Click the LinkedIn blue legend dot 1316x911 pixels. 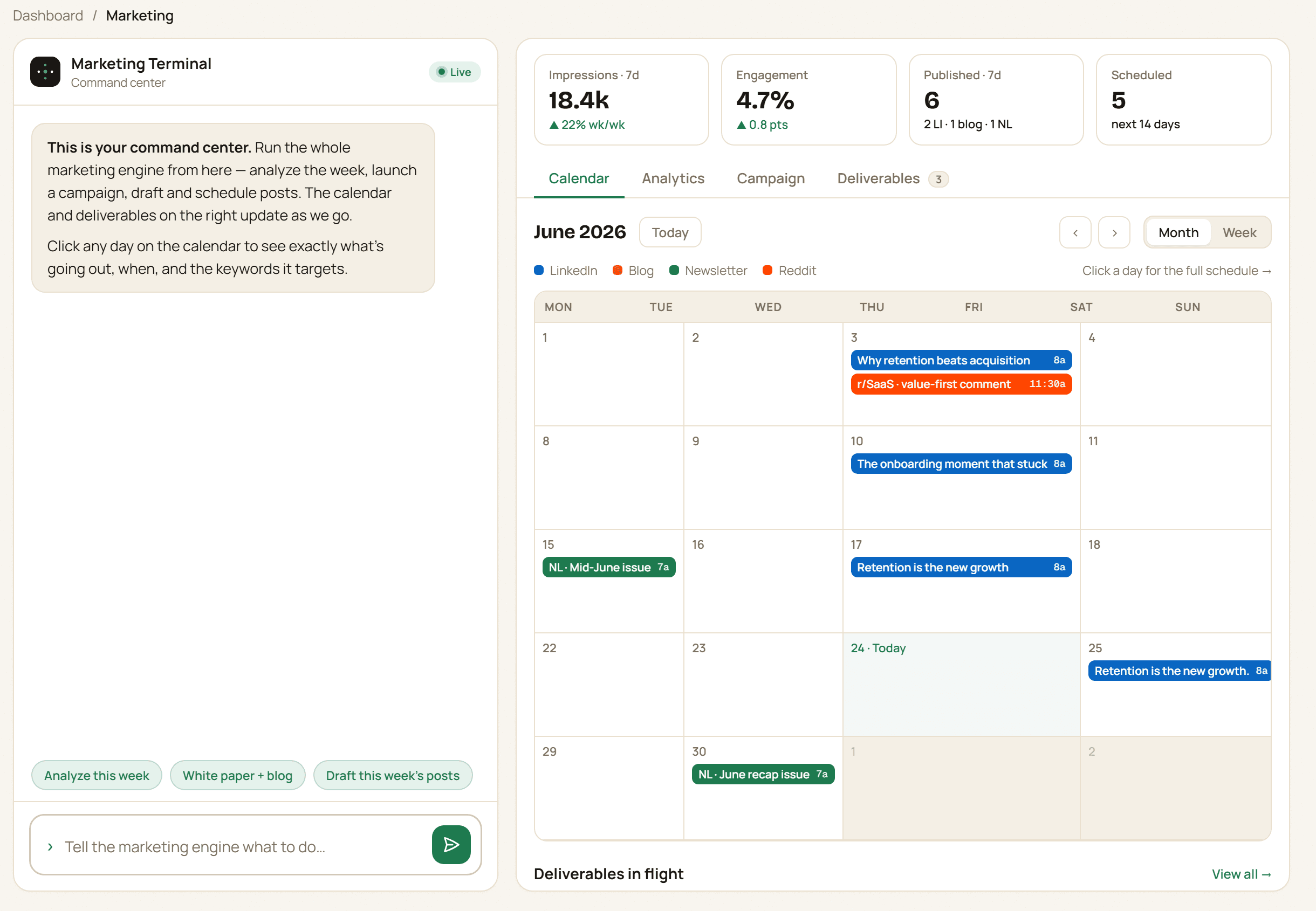pos(538,271)
